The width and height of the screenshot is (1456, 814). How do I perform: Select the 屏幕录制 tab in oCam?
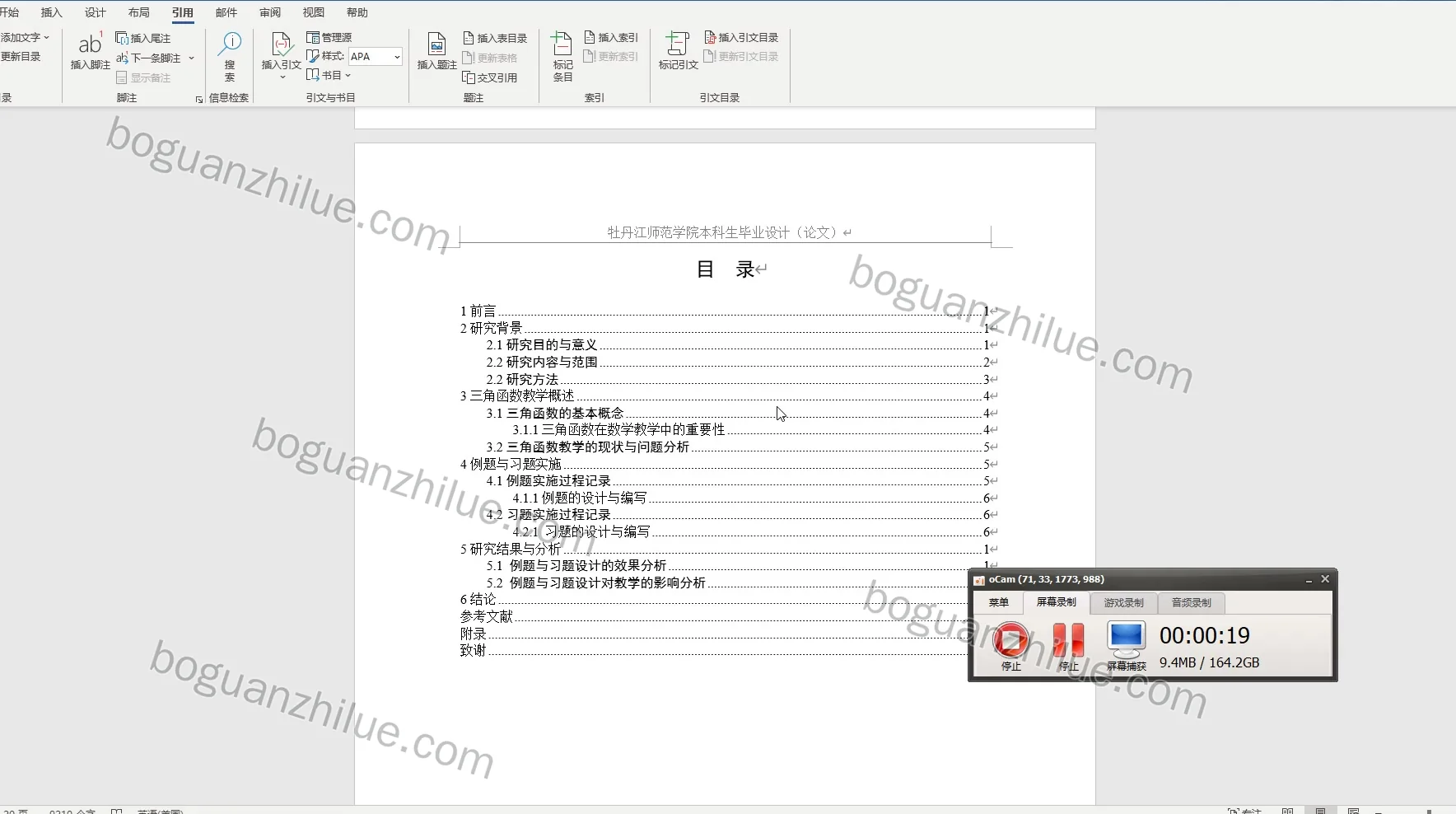click(x=1056, y=602)
